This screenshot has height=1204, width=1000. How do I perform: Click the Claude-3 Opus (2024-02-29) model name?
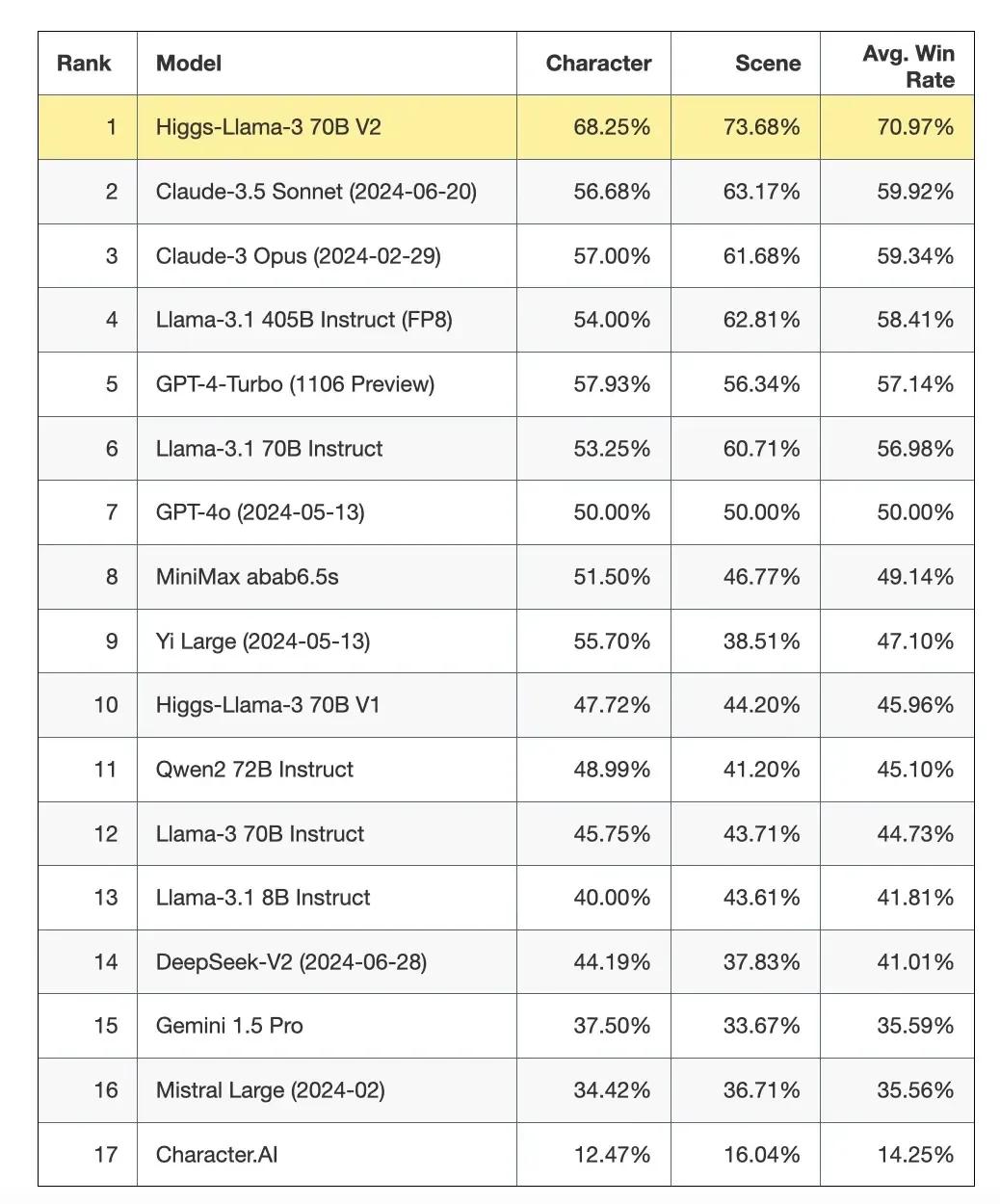point(298,256)
